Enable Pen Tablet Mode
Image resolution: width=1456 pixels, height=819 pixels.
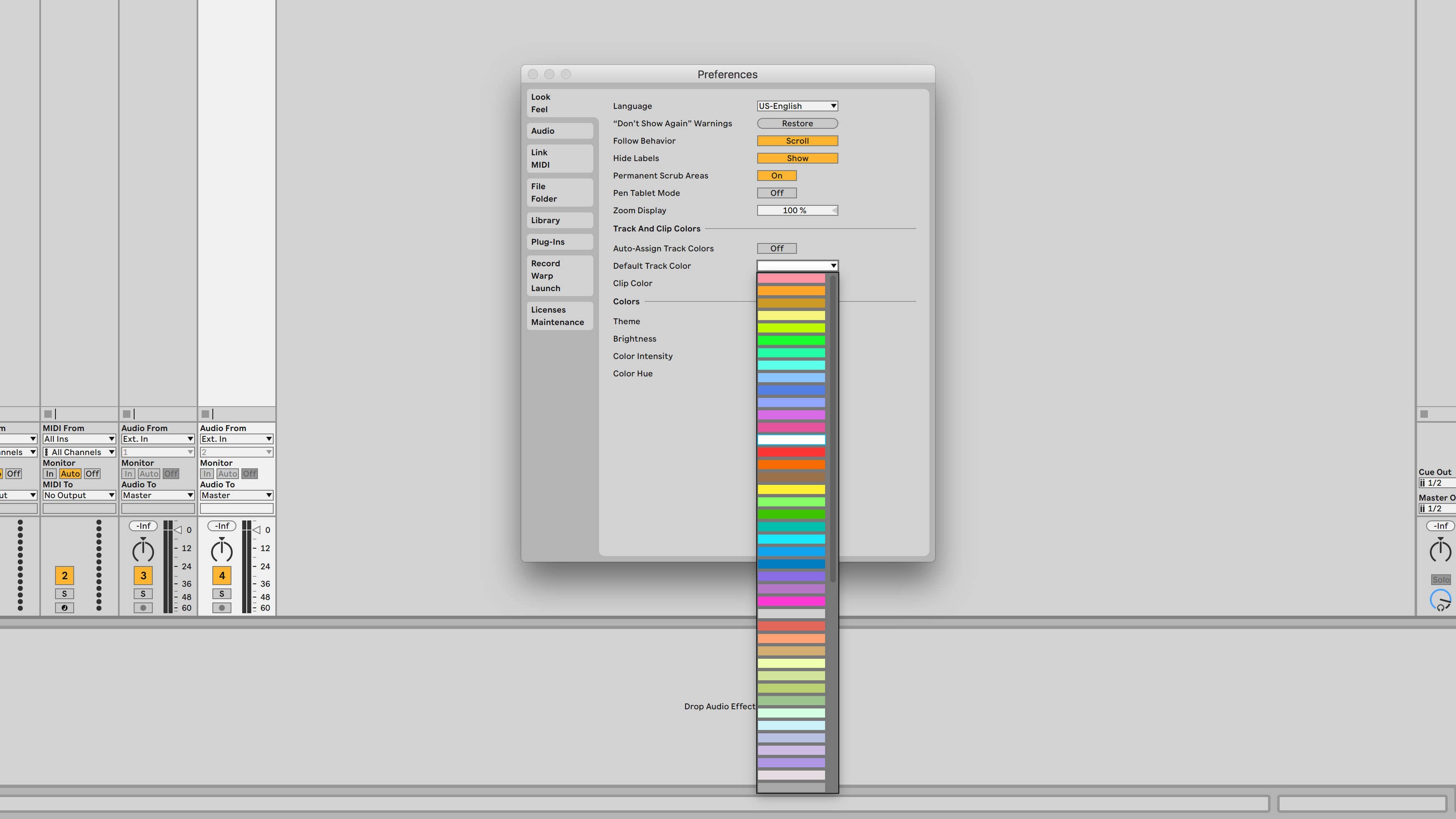tap(777, 193)
